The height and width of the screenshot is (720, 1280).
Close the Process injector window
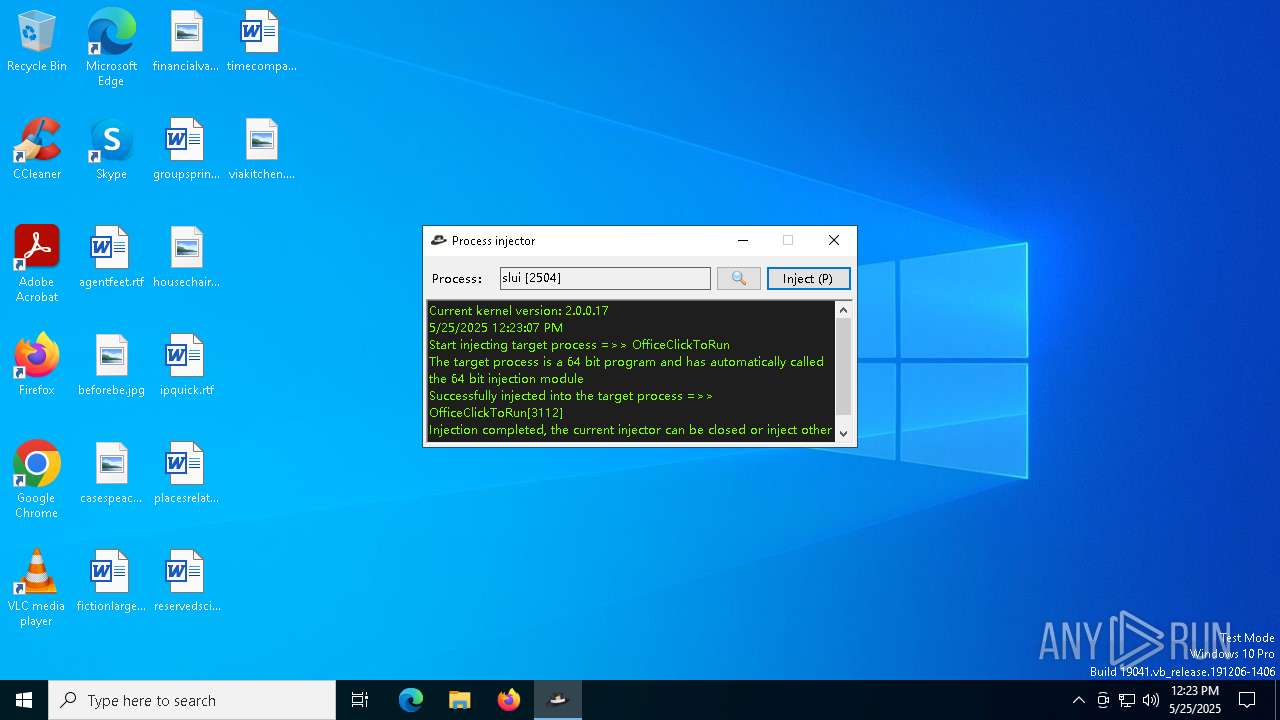point(833,240)
